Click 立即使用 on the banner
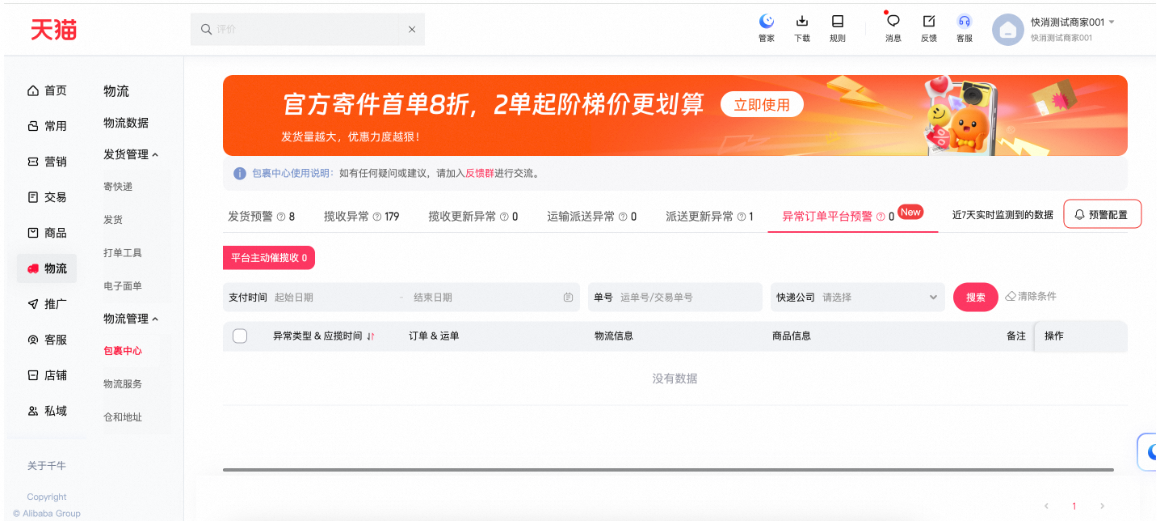The height and width of the screenshot is (521, 1157). point(762,105)
